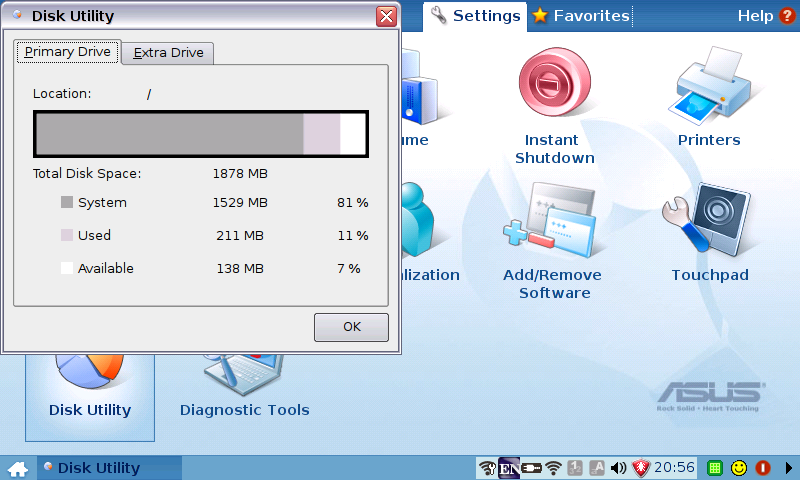Click the Disk Utility title bar icon
The height and width of the screenshot is (480, 800).
click(17, 15)
